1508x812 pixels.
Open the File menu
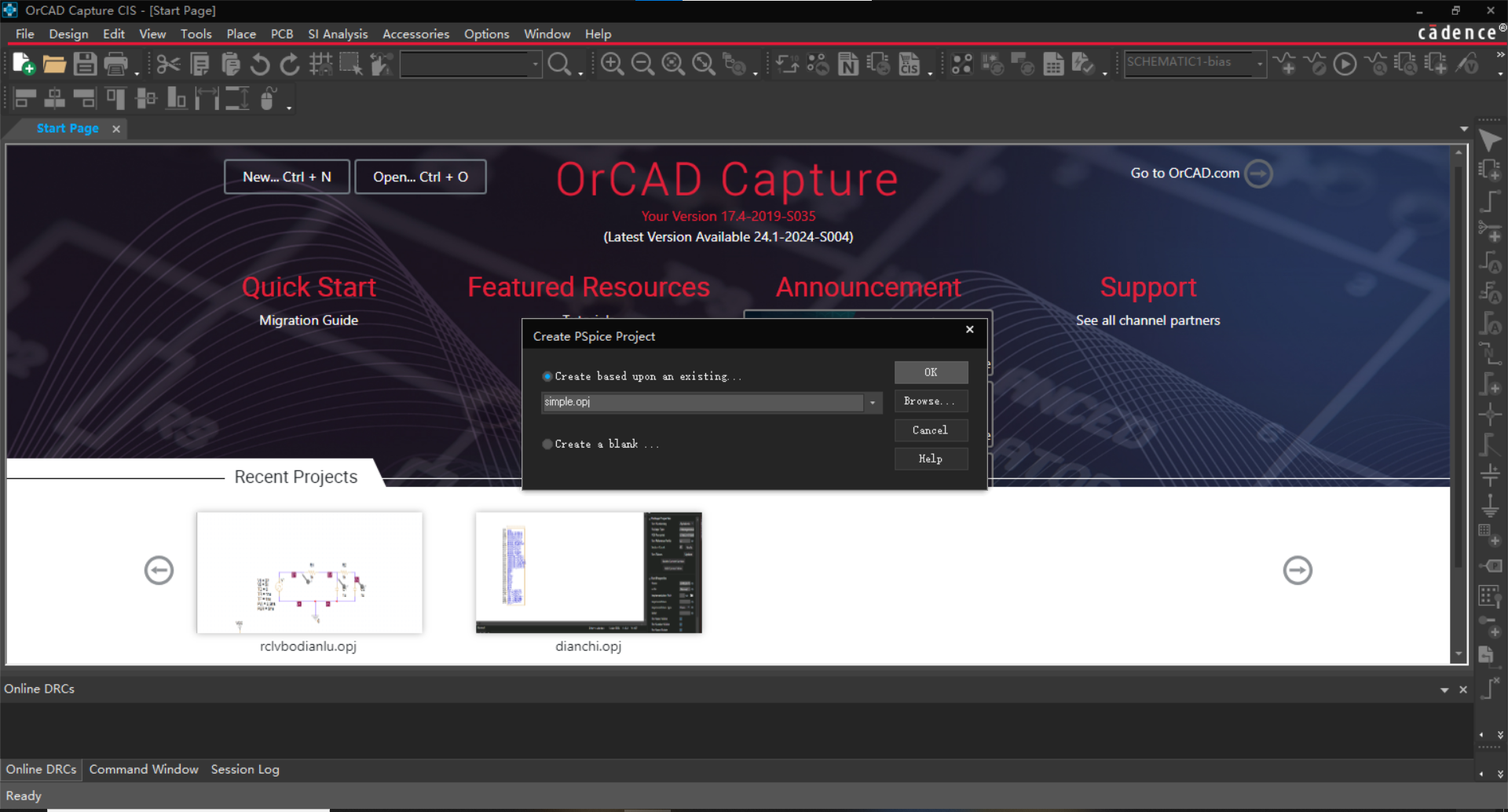click(x=24, y=34)
